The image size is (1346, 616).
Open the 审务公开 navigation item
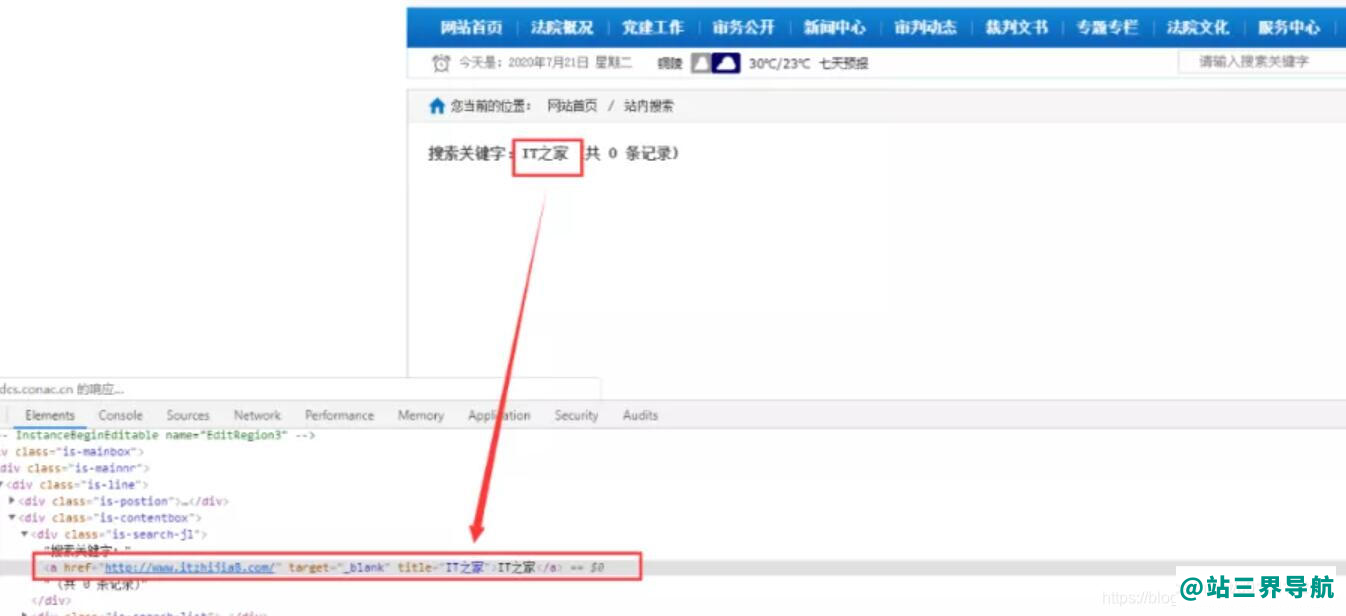point(744,28)
